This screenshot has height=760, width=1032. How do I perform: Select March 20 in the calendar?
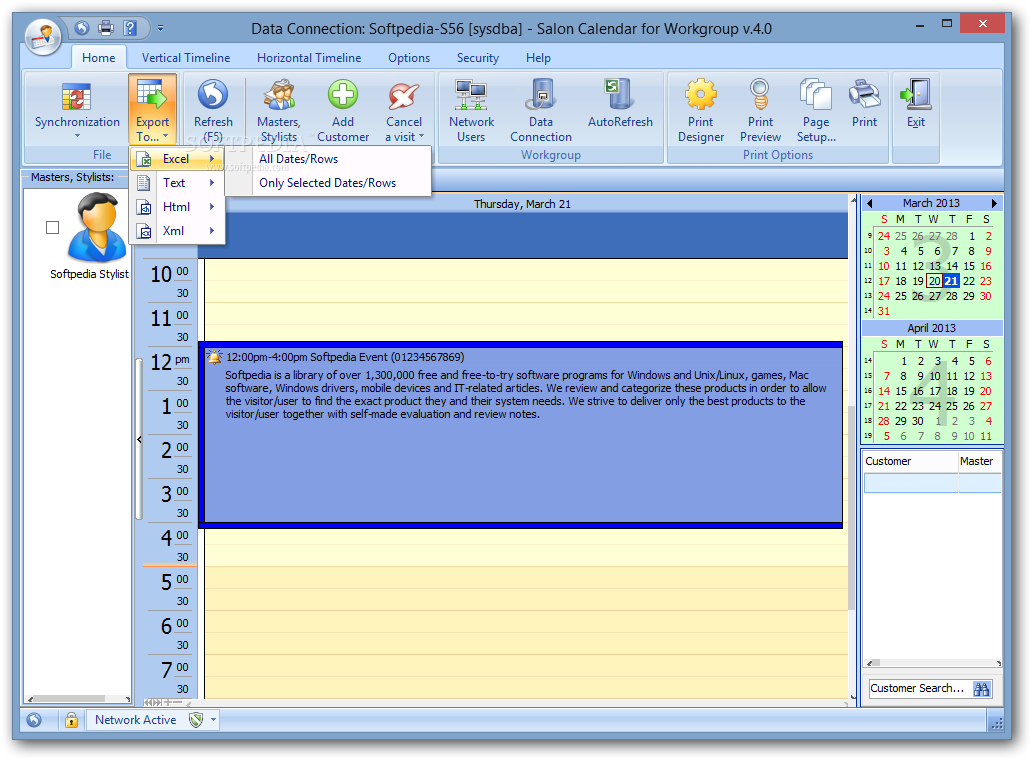tap(935, 281)
